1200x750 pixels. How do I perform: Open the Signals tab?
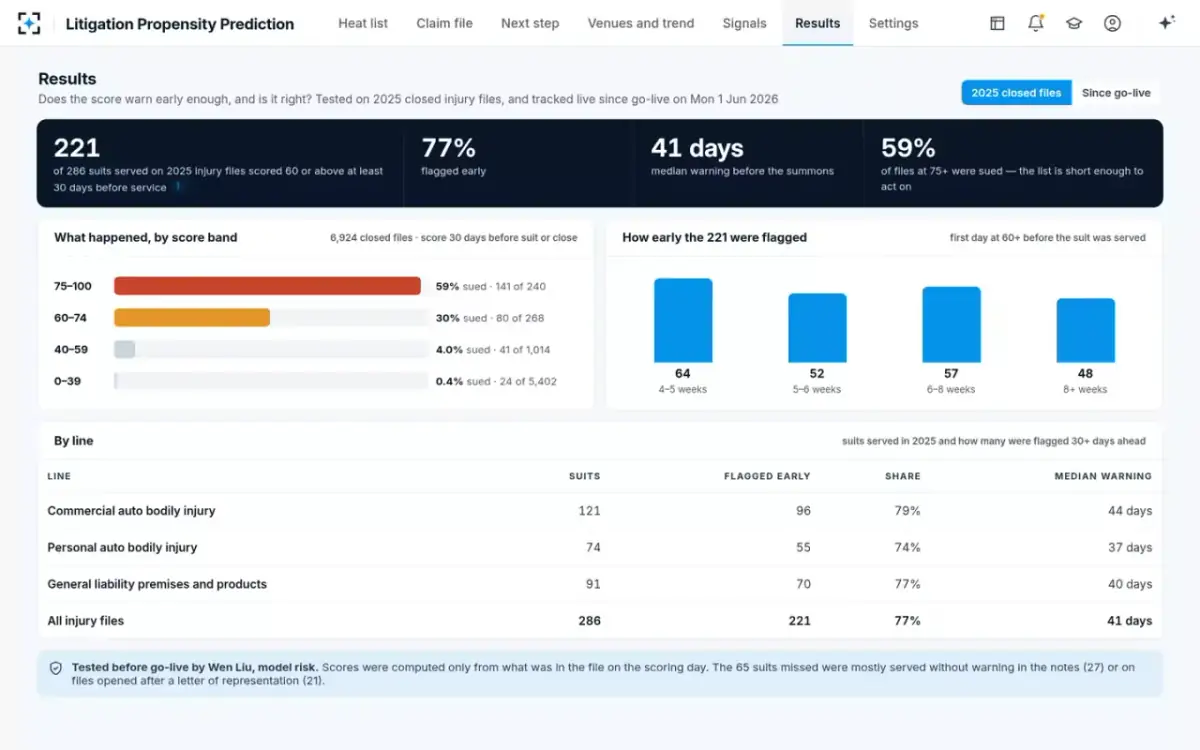[x=744, y=23]
